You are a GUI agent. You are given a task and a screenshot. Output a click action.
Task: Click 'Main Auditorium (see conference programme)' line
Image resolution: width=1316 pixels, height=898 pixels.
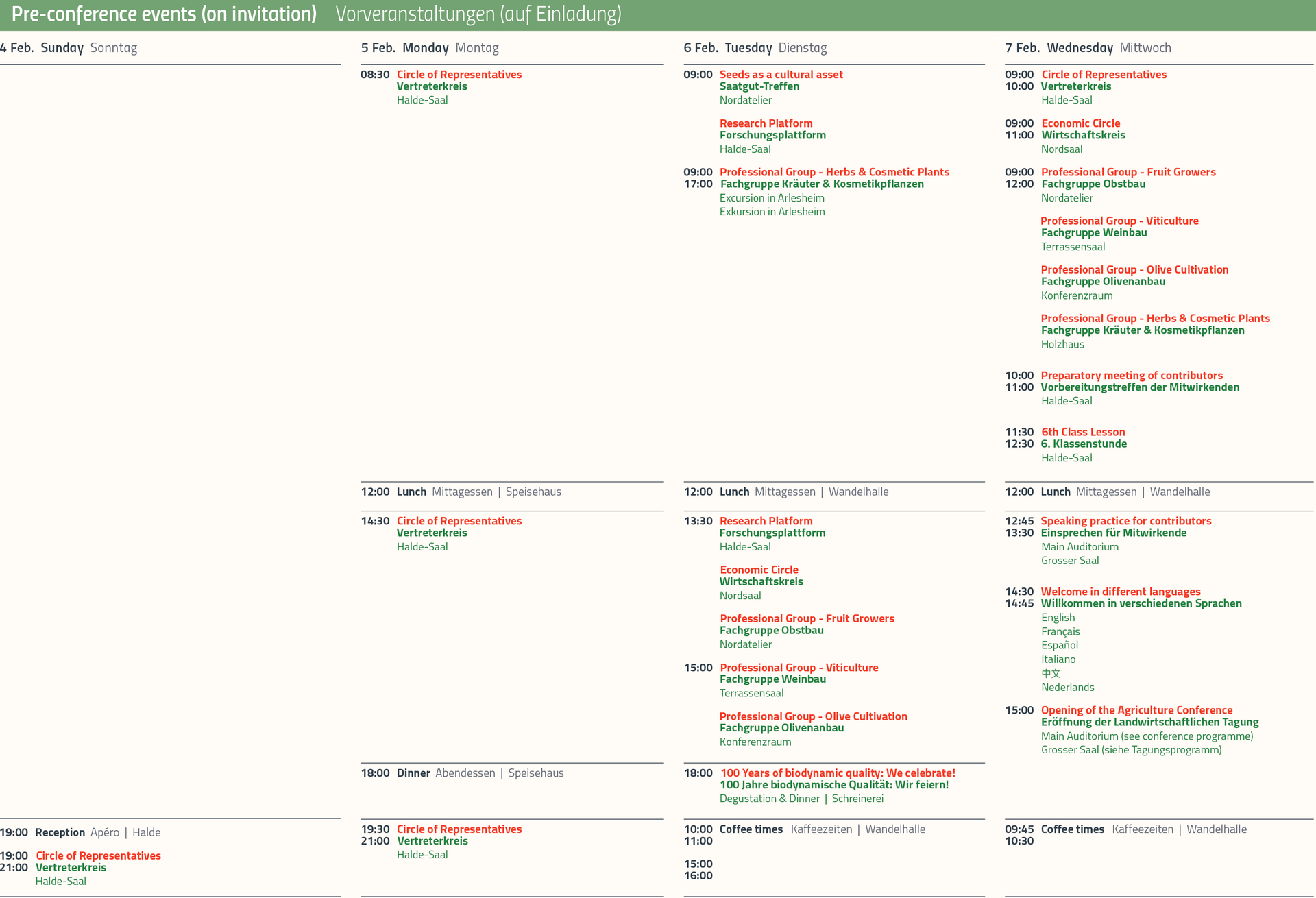pos(1147,736)
